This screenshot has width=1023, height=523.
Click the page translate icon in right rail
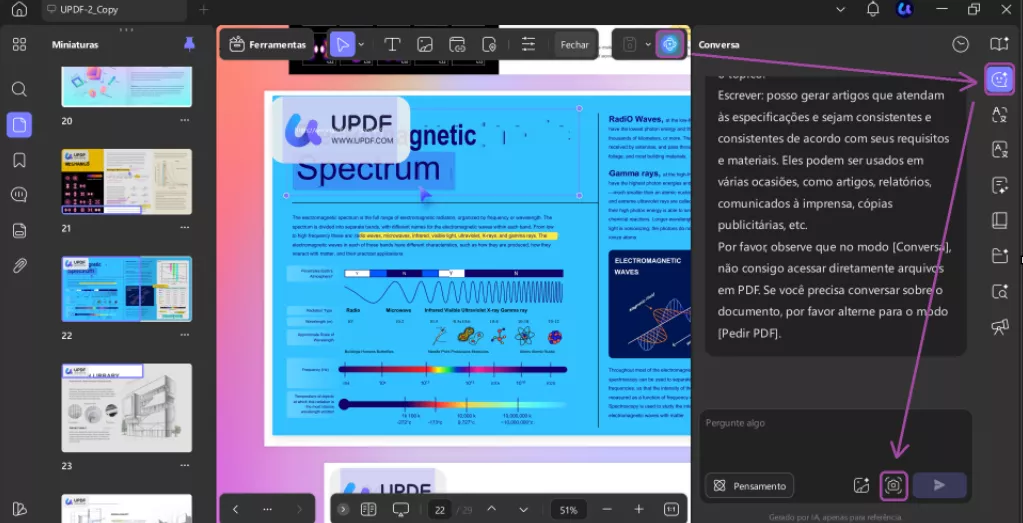coord(999,150)
